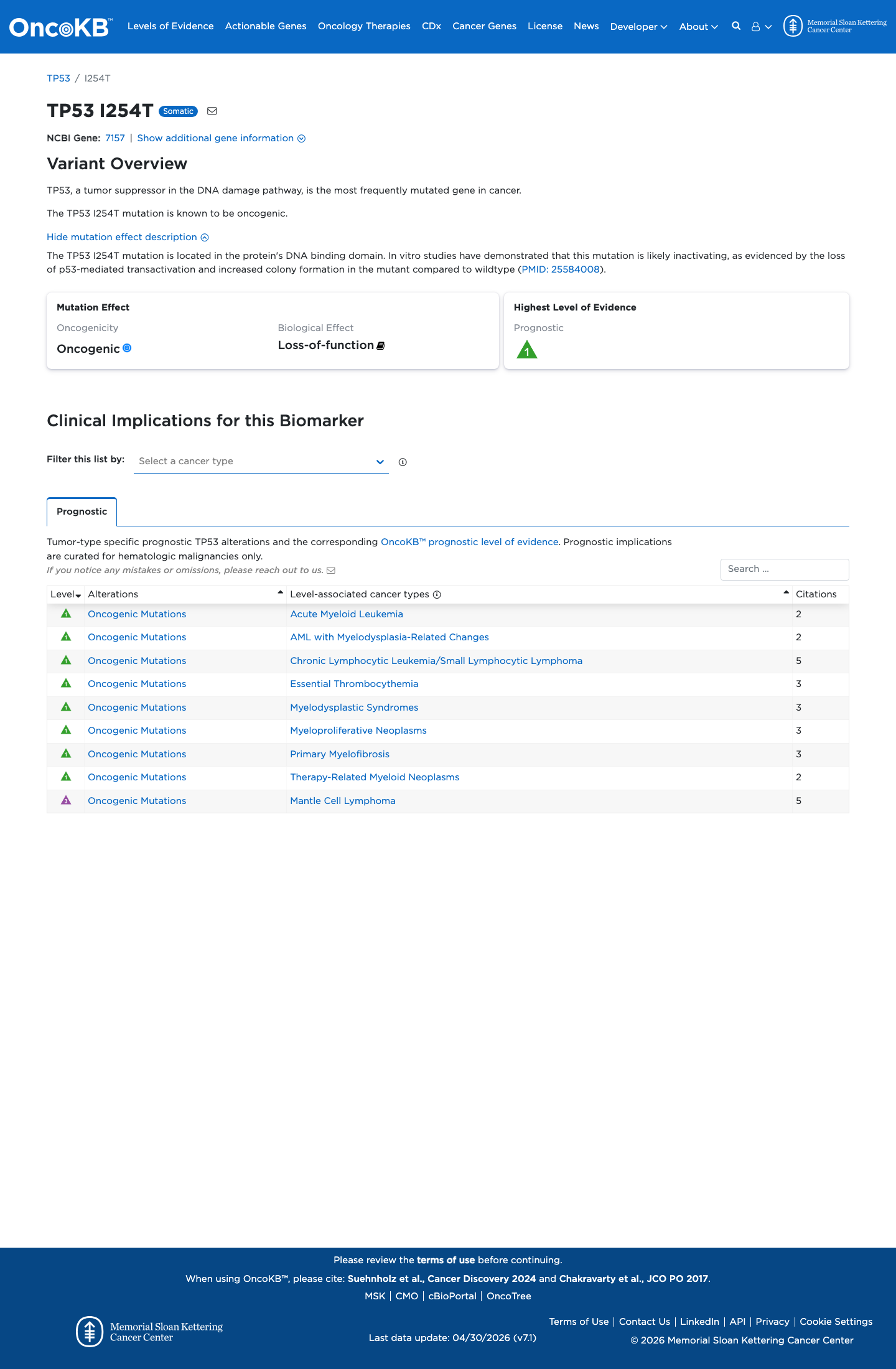
Task: Expand the About dropdown menu
Action: 699,27
